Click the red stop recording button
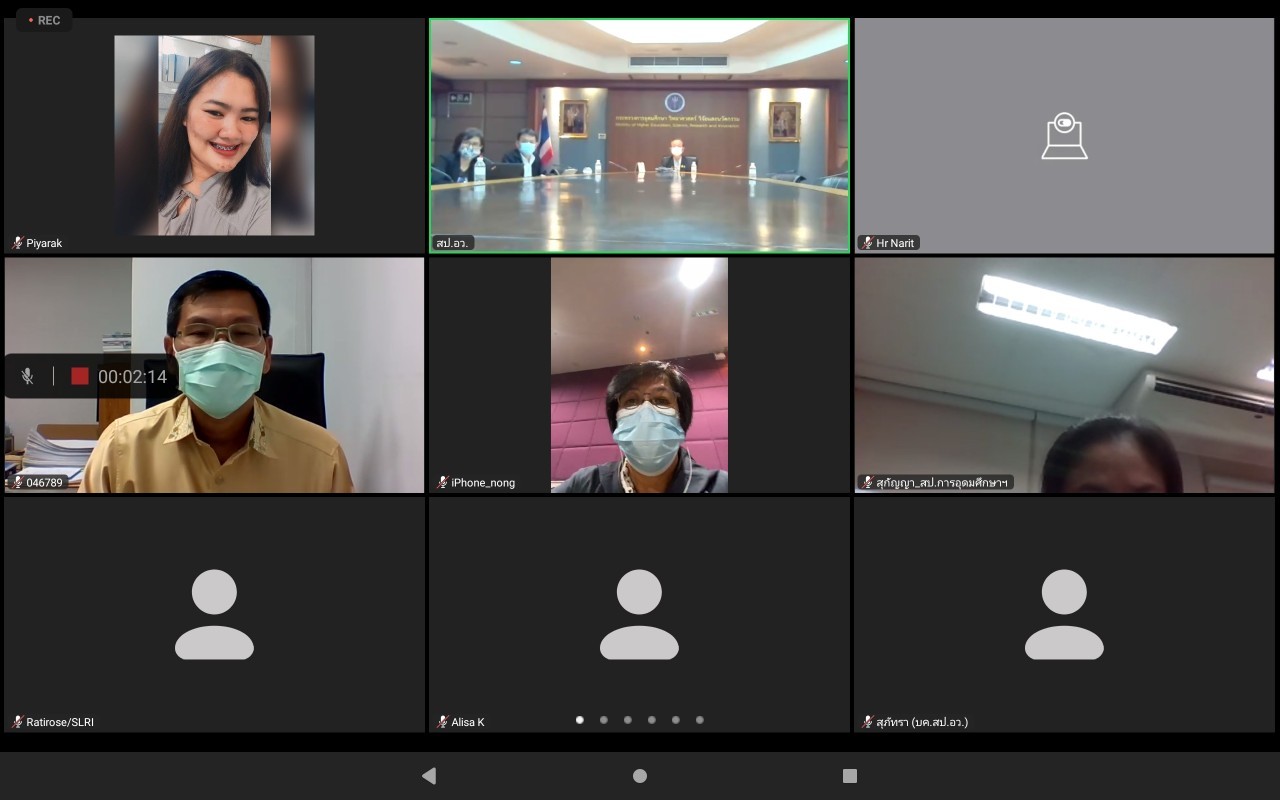Viewport: 1280px width, 800px height. coord(80,377)
